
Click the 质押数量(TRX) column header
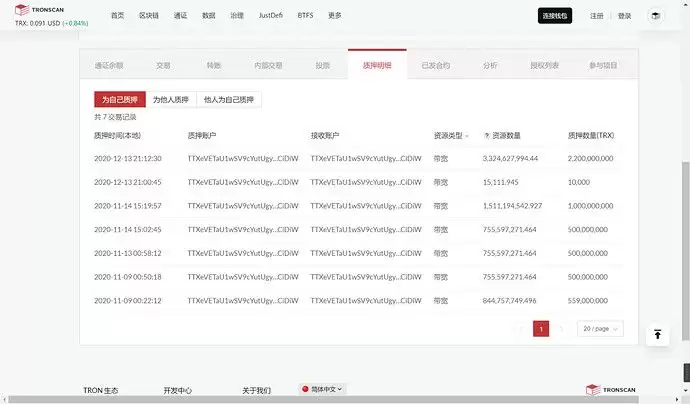tap(591, 136)
